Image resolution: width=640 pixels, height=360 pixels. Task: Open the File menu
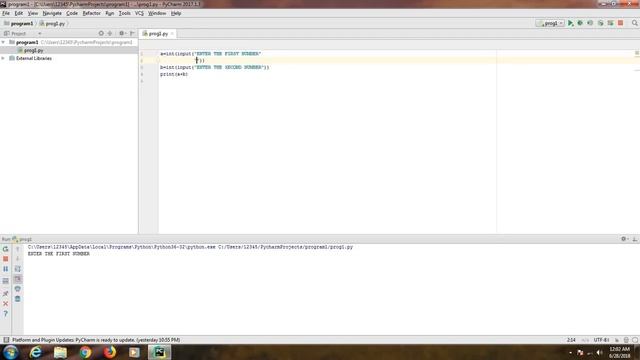6,13
